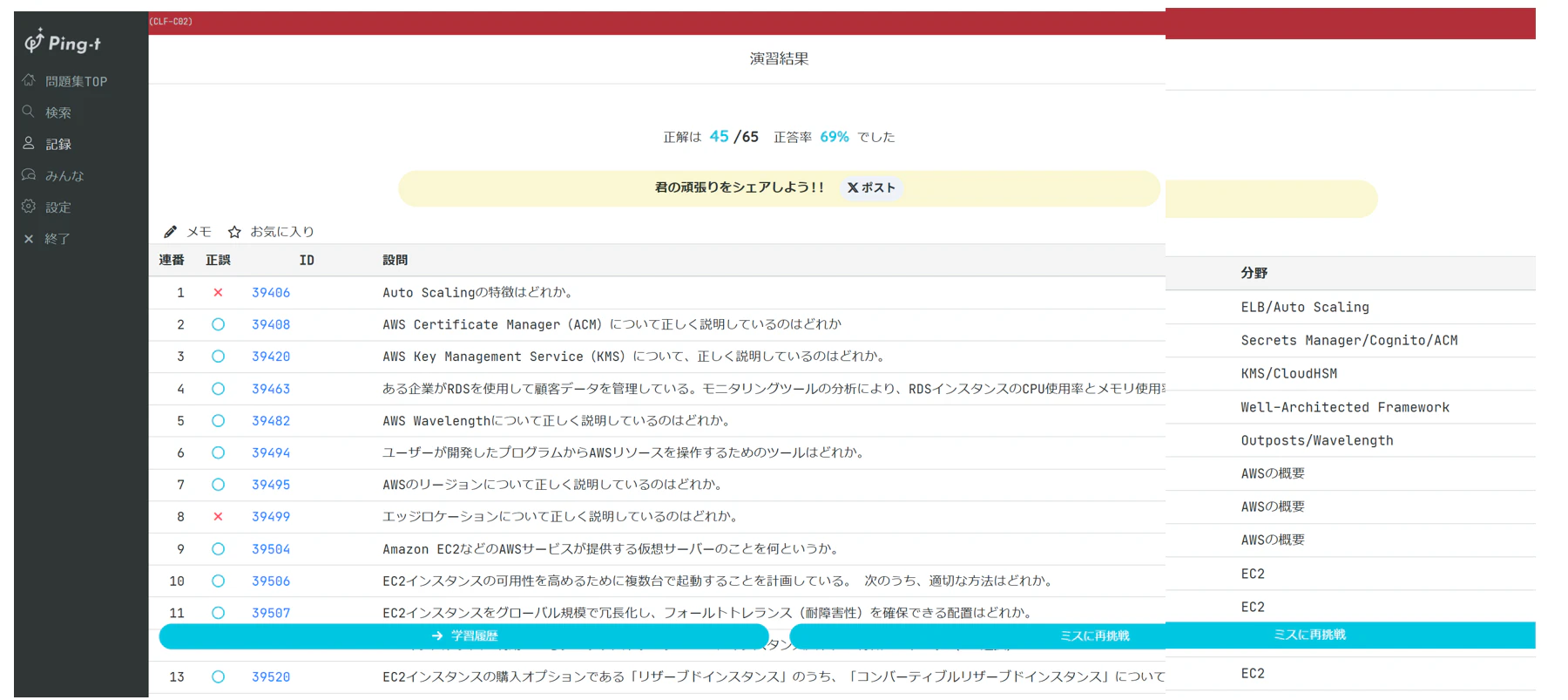Open question ID 39507

click(x=271, y=613)
